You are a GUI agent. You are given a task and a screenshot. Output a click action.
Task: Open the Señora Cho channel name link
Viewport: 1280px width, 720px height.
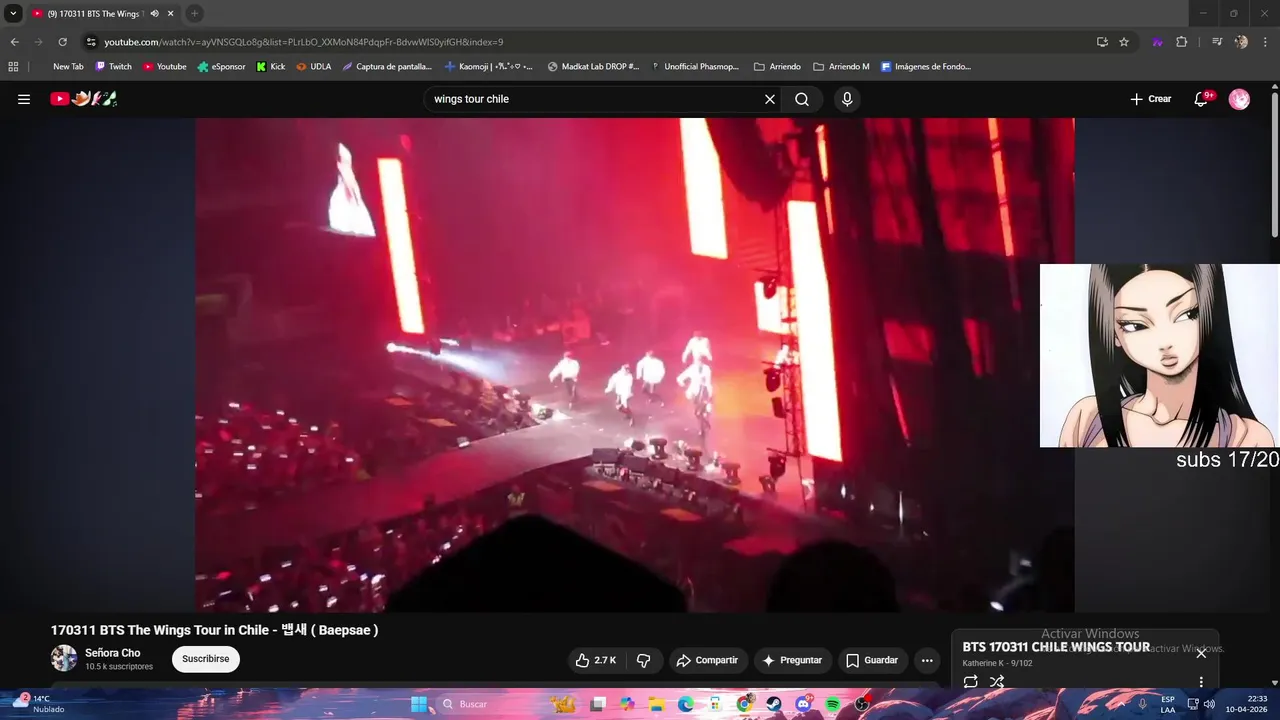point(112,653)
